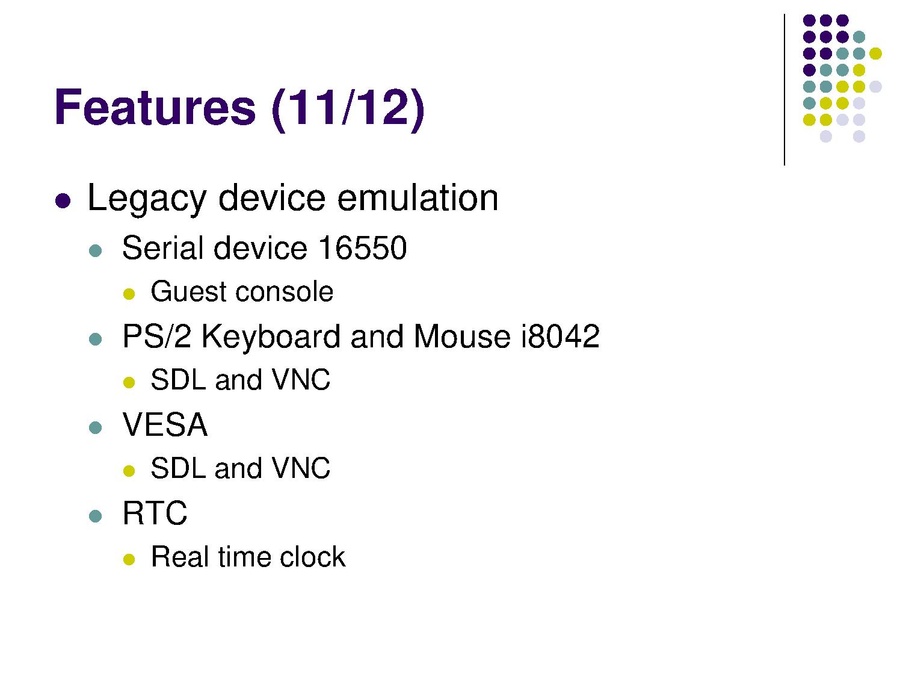Click the teal bullet beside VESA
The image size is (900, 676).
(96, 428)
